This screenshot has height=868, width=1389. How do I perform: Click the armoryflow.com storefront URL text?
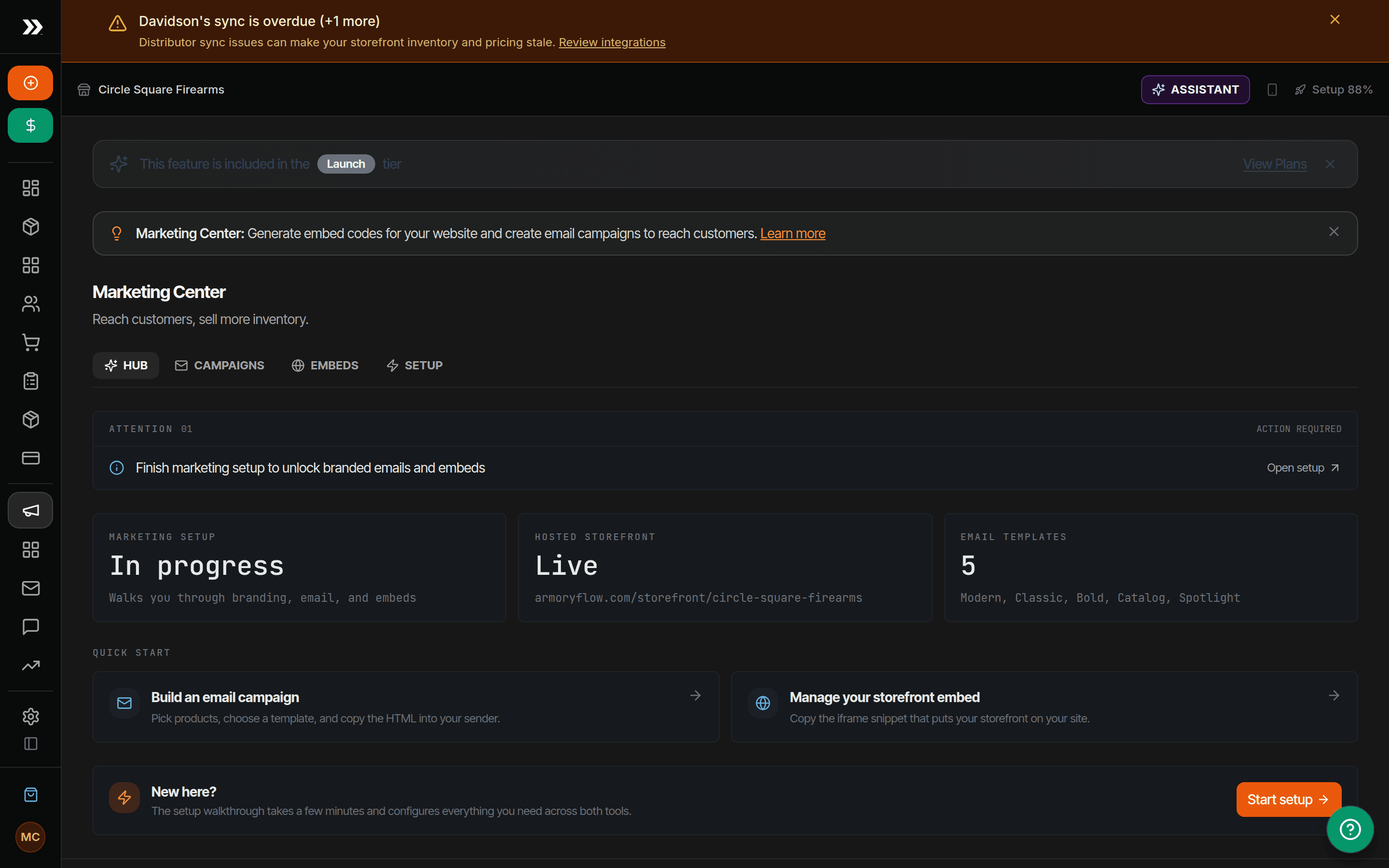tap(698, 597)
